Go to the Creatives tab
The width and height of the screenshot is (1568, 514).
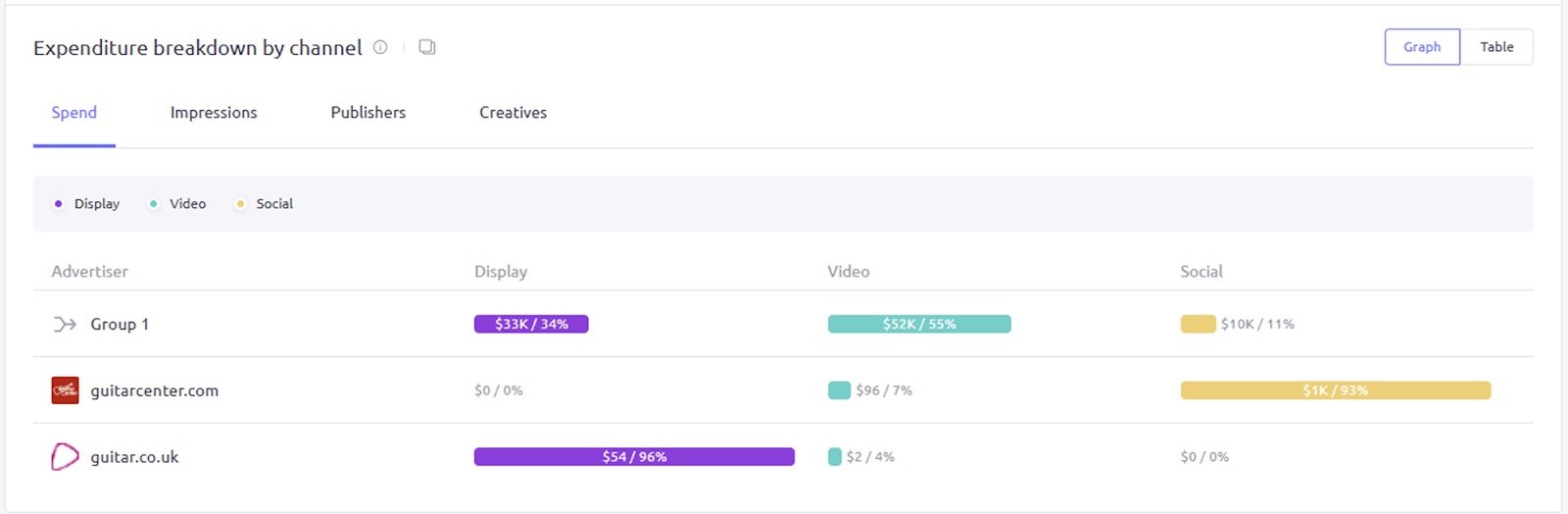(513, 113)
